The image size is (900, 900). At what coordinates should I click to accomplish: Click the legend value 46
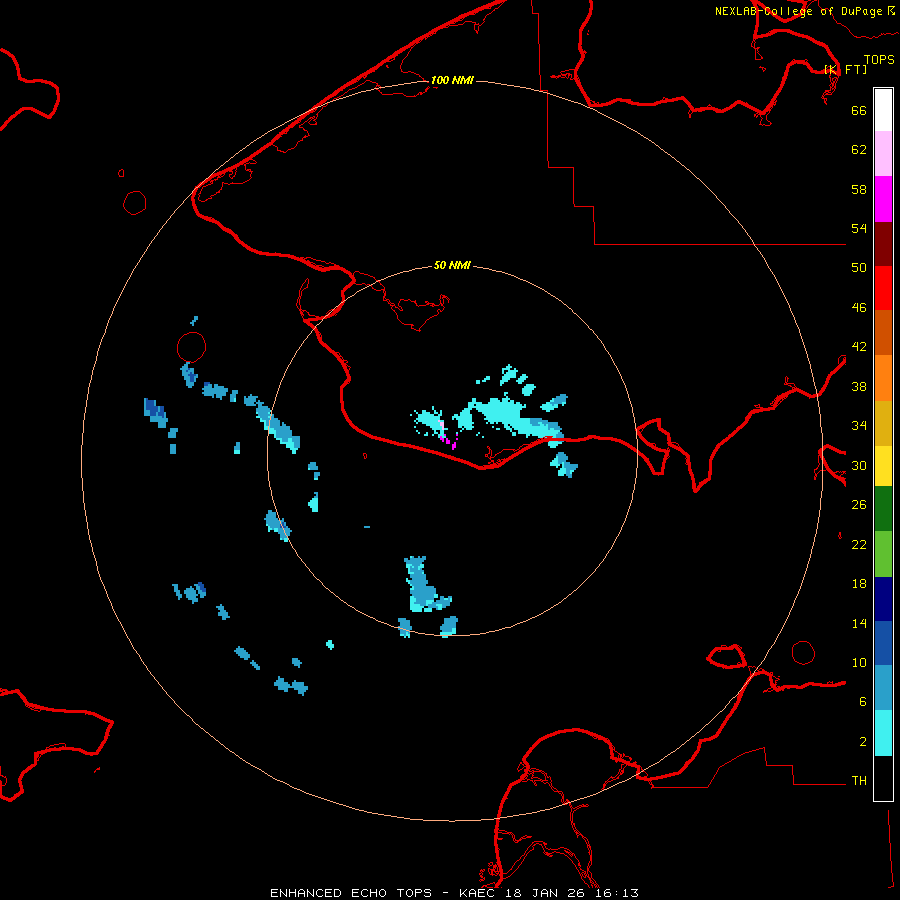859,308
